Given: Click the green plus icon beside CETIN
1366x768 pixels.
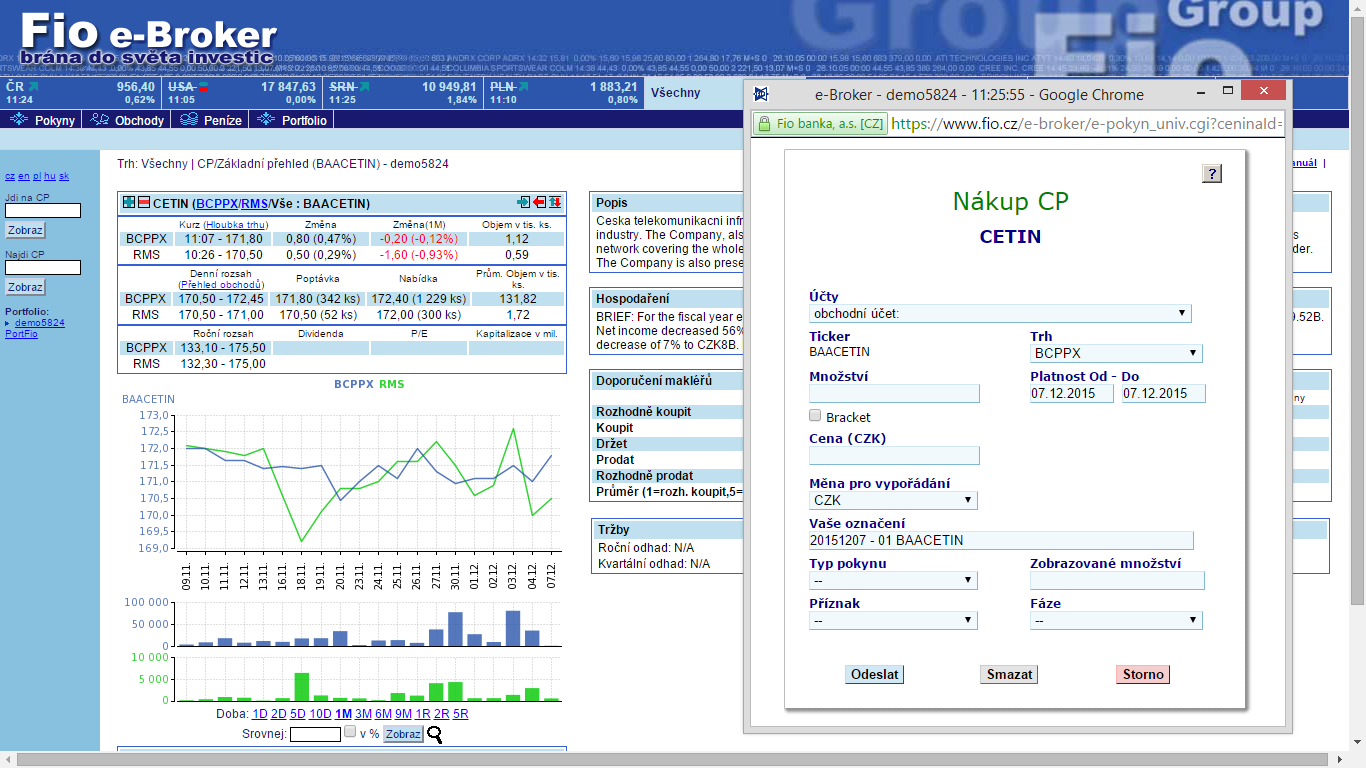Looking at the screenshot, I should (129, 203).
